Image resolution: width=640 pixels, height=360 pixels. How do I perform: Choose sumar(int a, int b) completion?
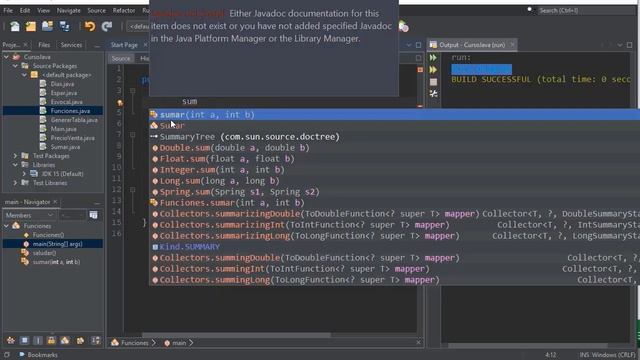394,115
